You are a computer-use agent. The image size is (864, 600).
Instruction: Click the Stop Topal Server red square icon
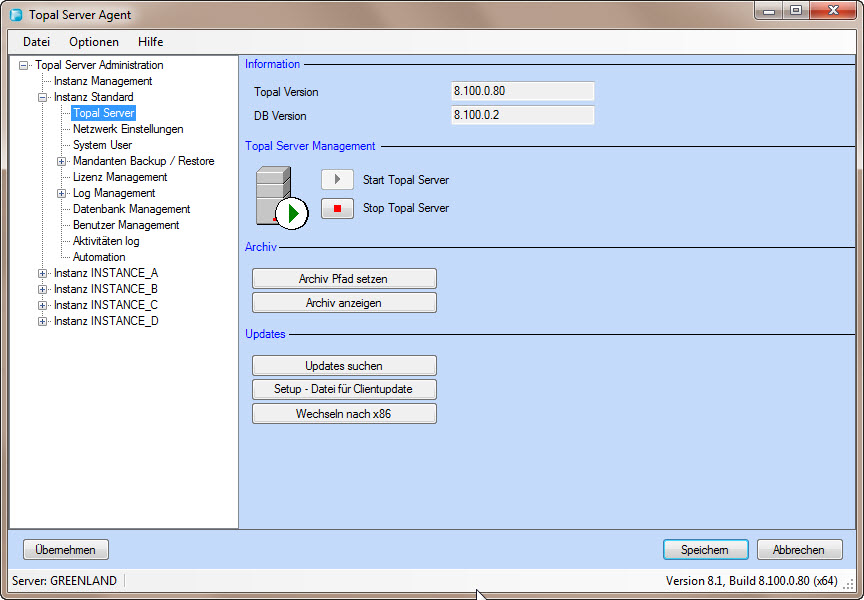[x=337, y=208]
